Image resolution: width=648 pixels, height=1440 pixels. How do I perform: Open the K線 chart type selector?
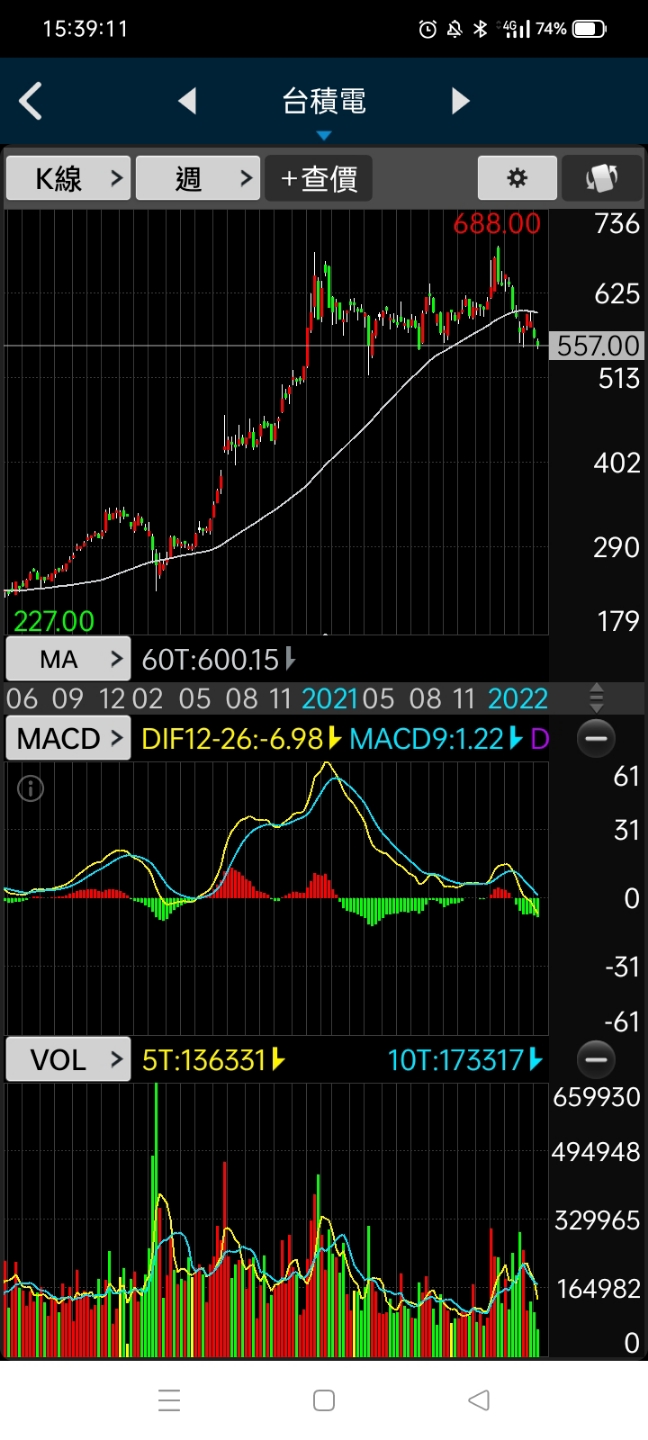[x=68, y=179]
